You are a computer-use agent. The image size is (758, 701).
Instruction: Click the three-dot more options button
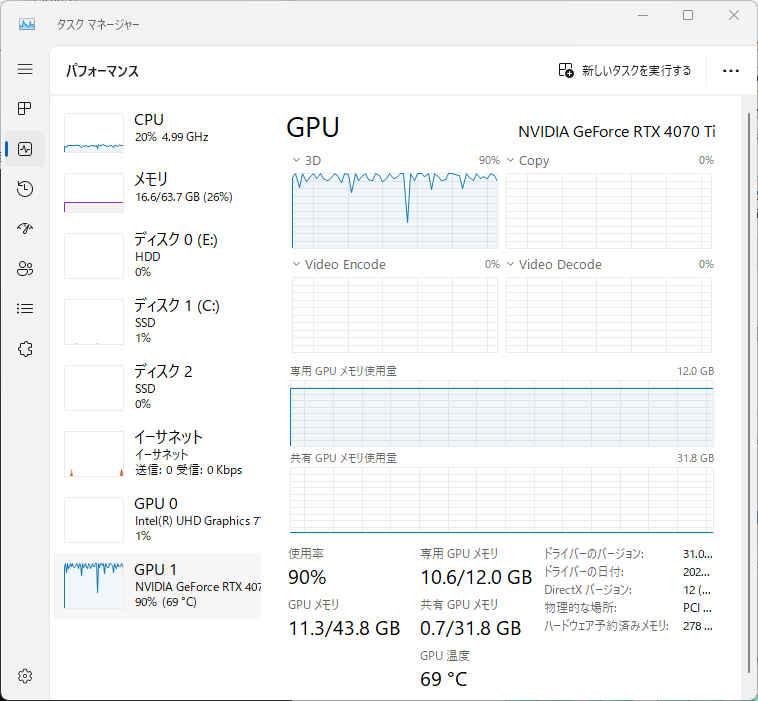[x=730, y=71]
